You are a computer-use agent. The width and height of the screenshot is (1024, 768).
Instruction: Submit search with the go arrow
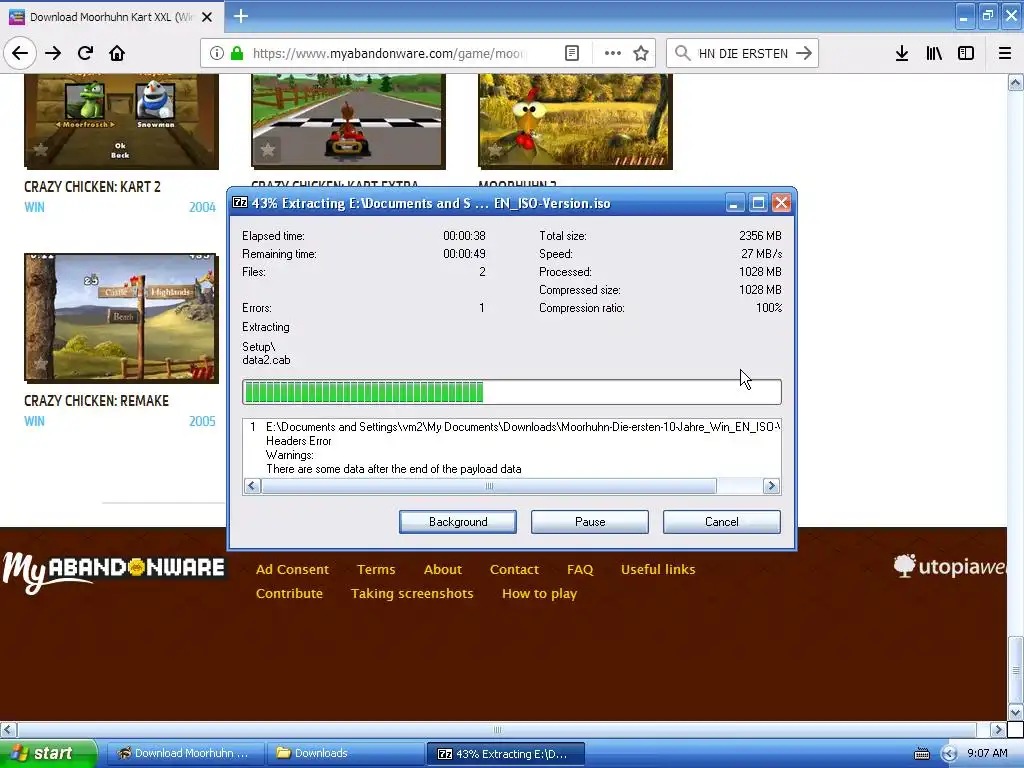804,54
